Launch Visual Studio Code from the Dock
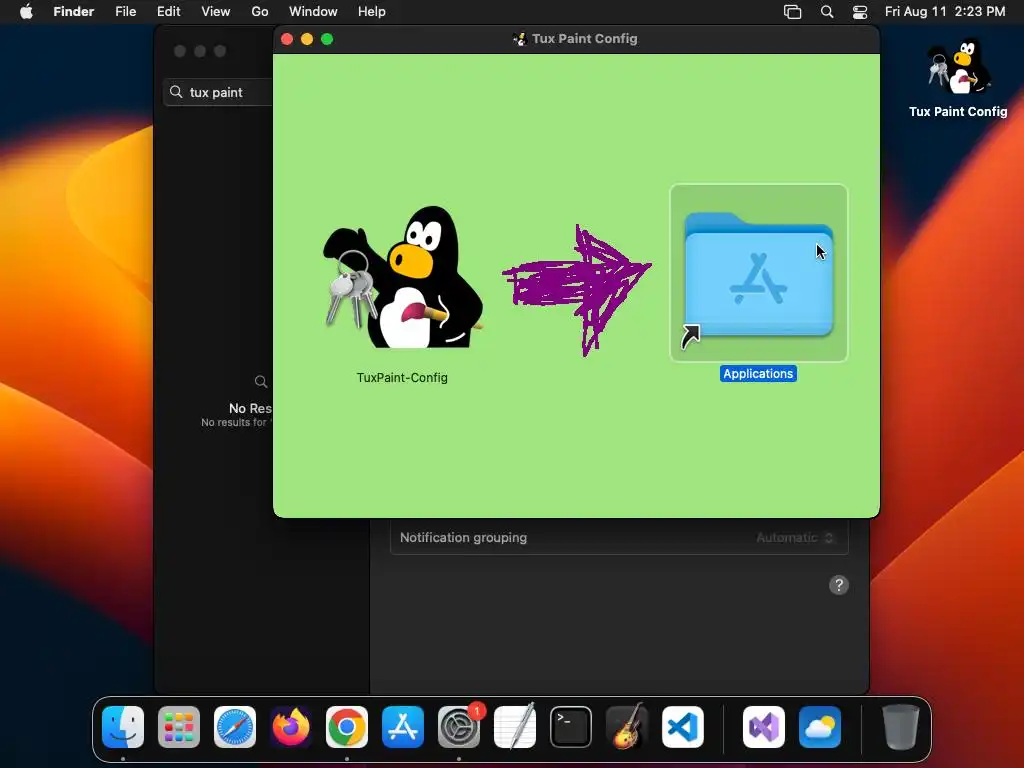The height and width of the screenshot is (768, 1024). [x=683, y=727]
